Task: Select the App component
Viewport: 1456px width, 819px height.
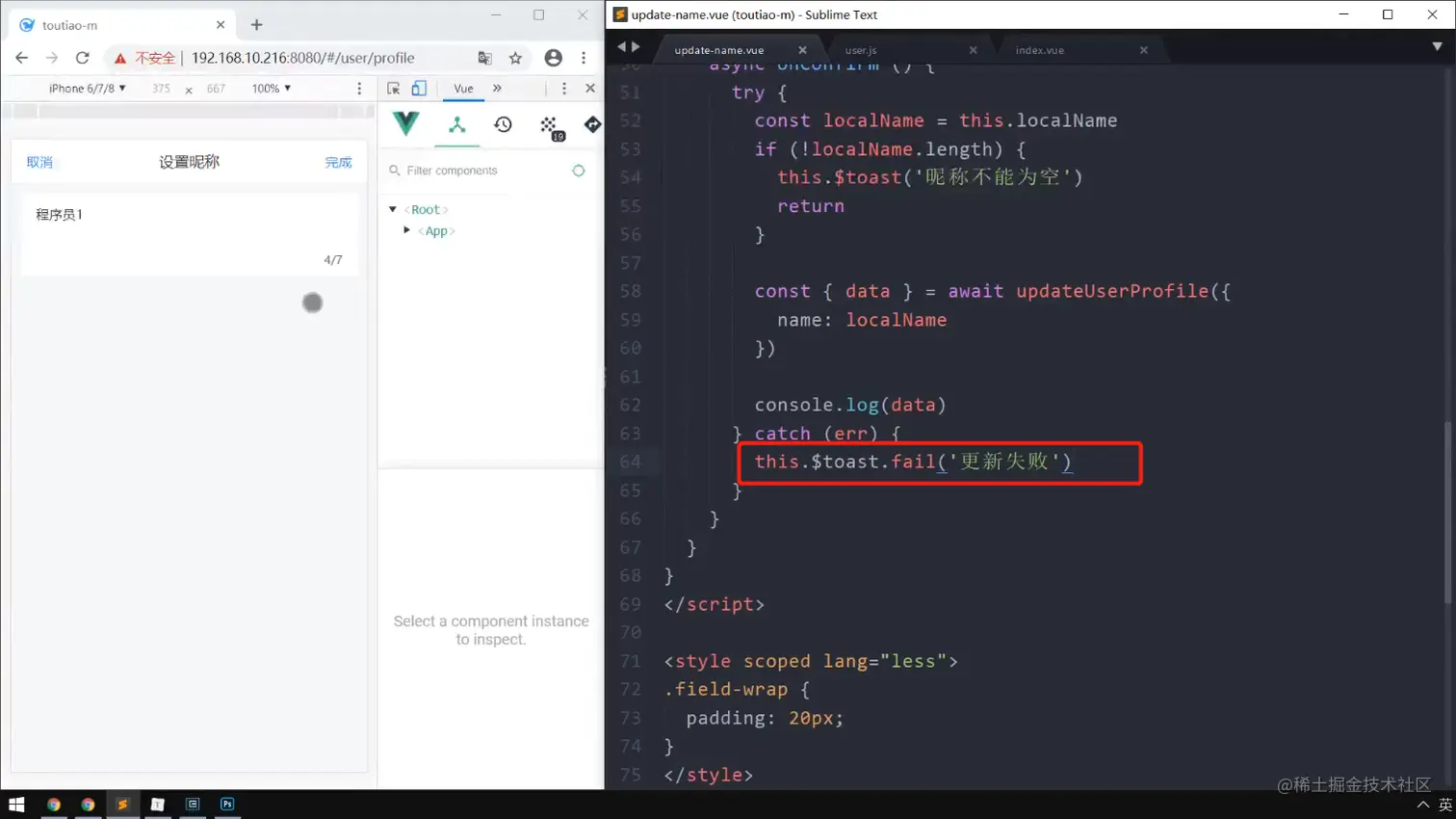Action: pos(436,231)
